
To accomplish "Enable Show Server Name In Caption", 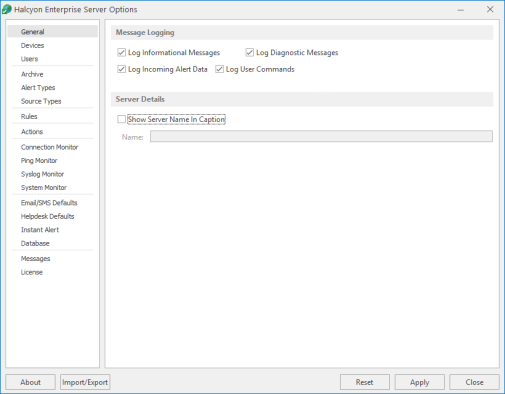I will 121,119.
